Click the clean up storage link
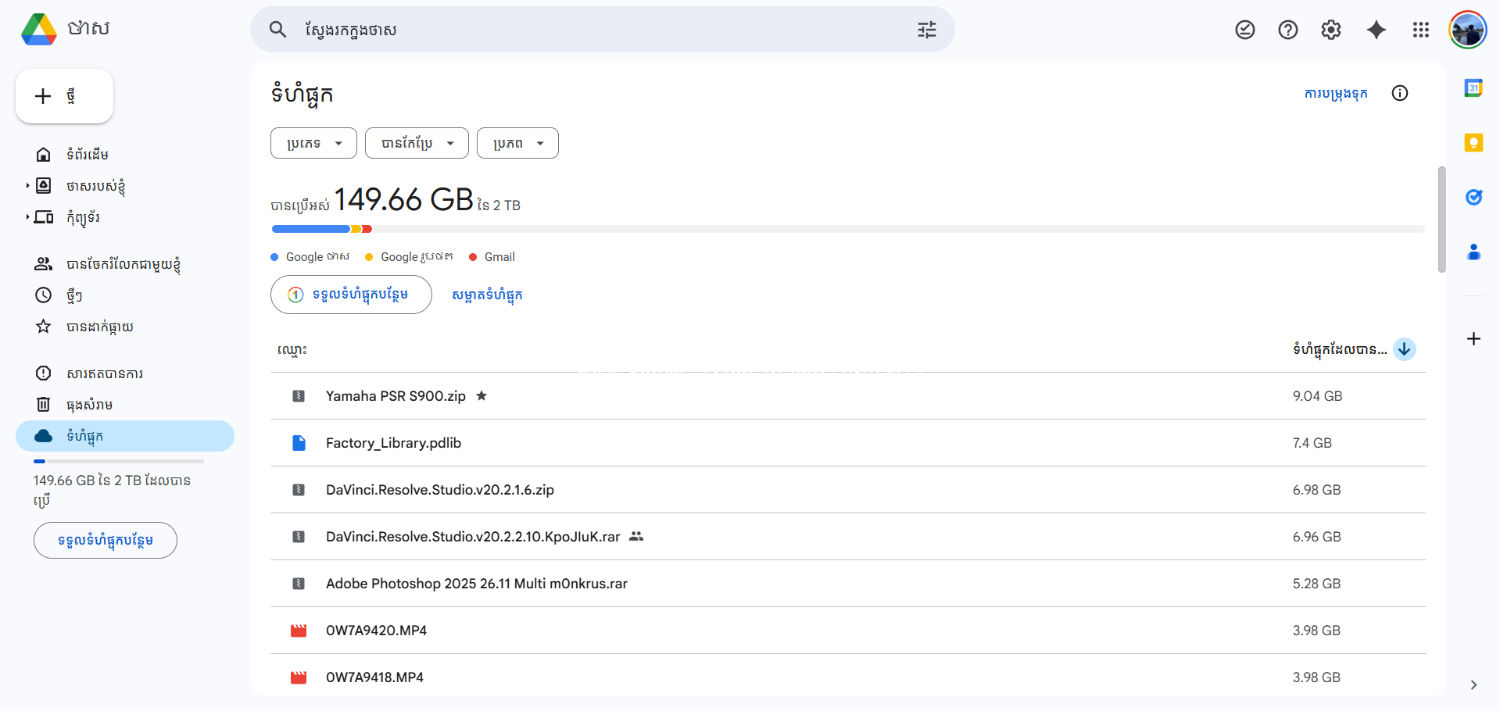This screenshot has height=711, width=1500. tap(487, 295)
